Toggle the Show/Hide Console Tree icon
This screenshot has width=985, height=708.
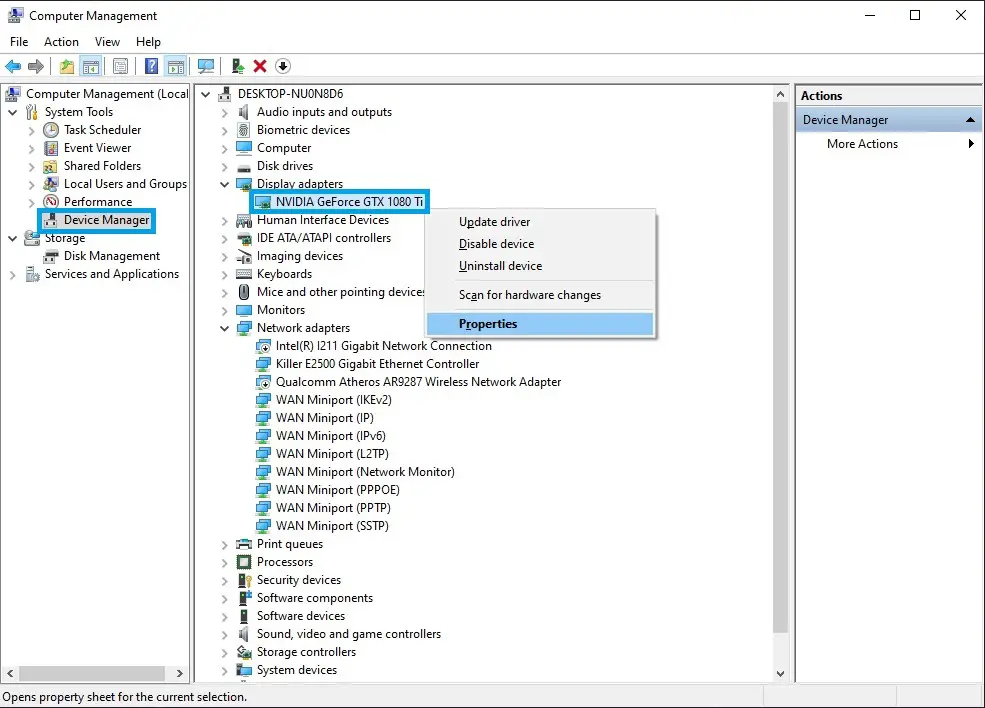tap(90, 66)
